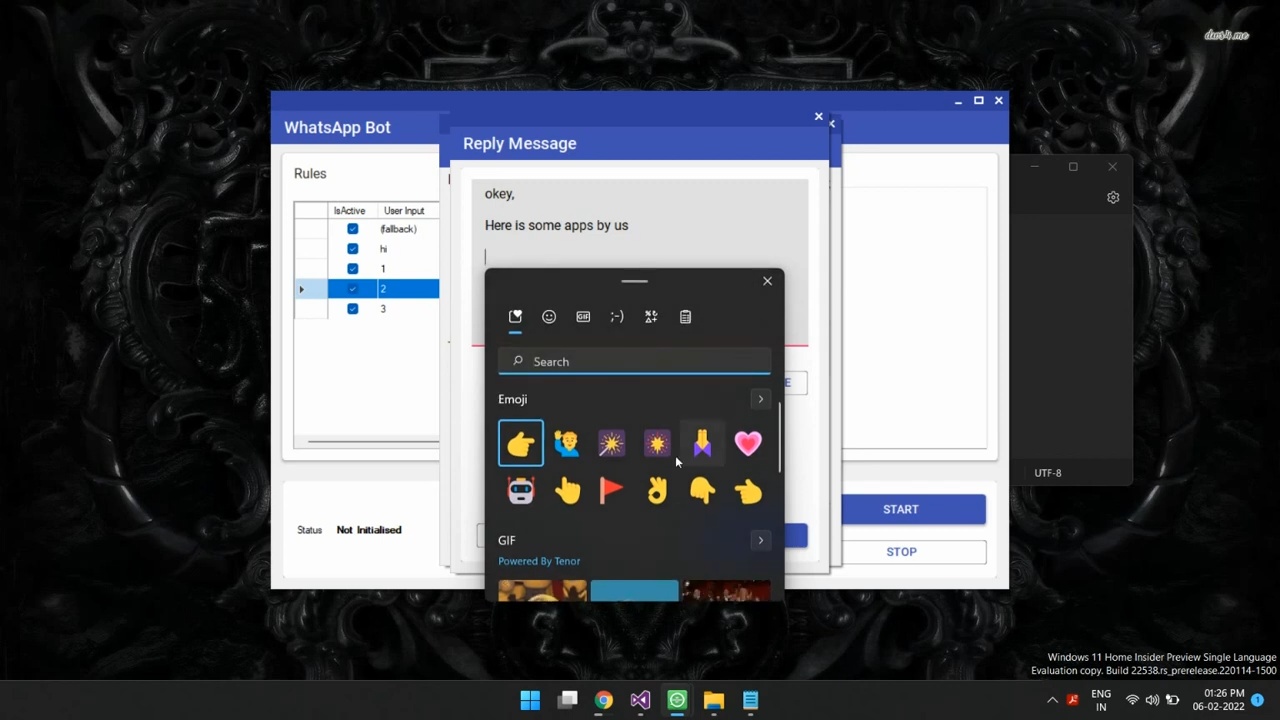Select the (fallback) user input cell
This screenshot has width=1280, height=720.
[407, 229]
